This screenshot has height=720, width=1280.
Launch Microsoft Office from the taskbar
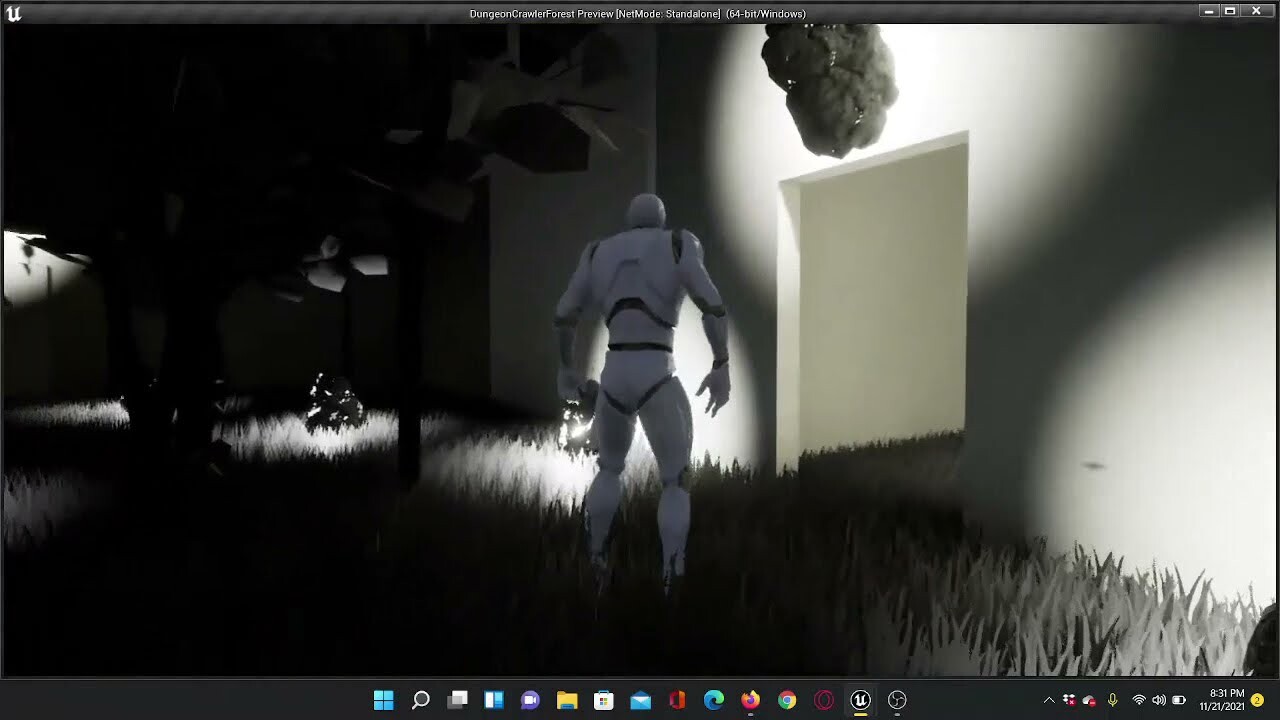coord(676,700)
